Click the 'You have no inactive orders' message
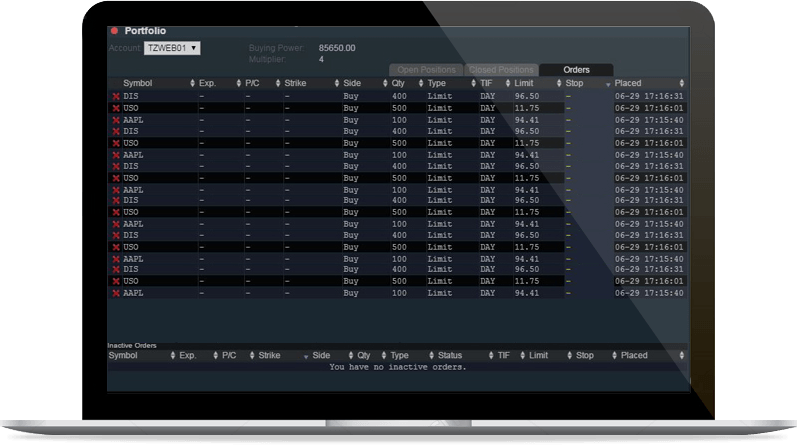 point(397,367)
